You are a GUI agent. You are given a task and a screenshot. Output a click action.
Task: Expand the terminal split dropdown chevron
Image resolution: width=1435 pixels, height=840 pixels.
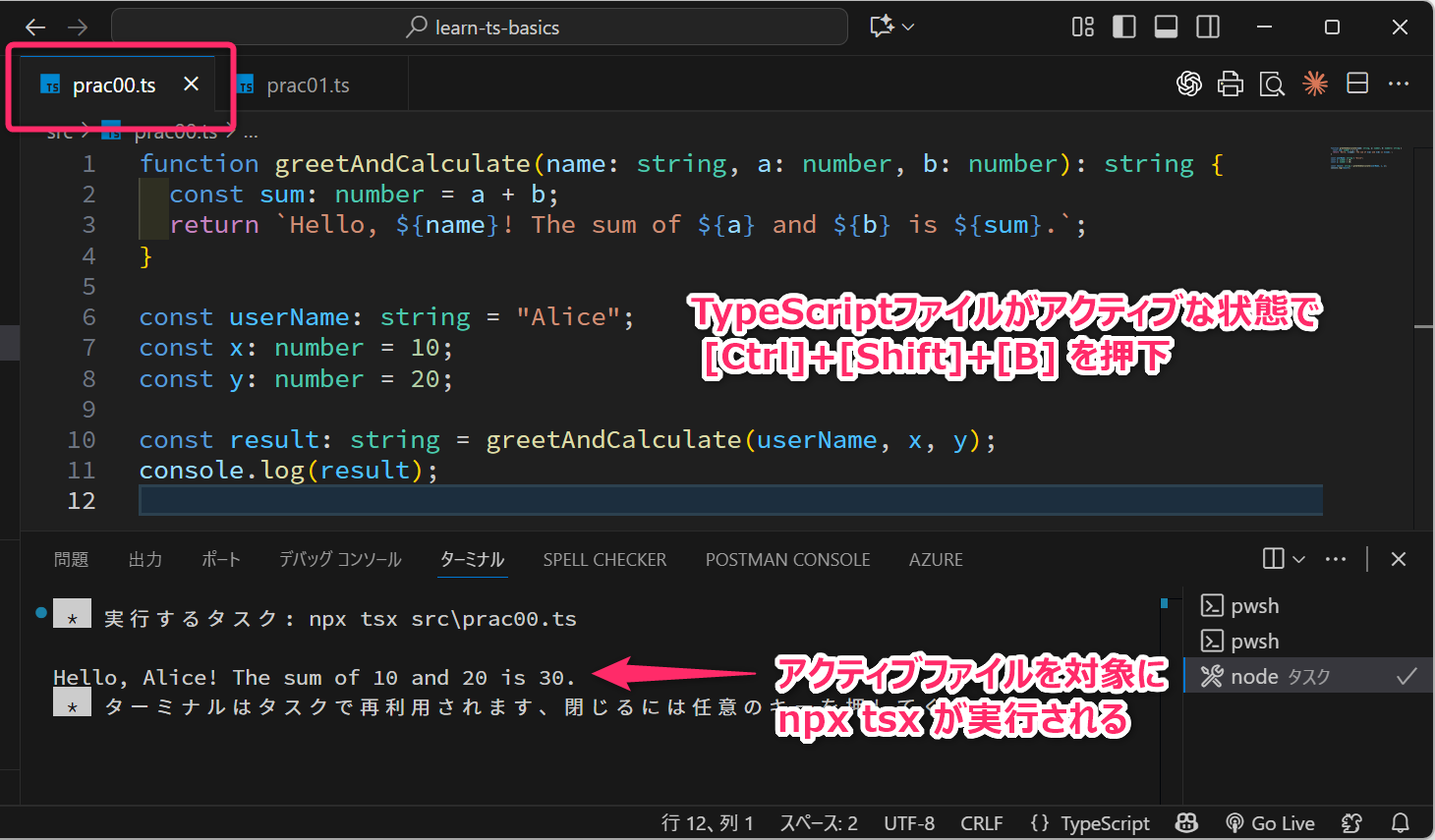(x=1299, y=559)
